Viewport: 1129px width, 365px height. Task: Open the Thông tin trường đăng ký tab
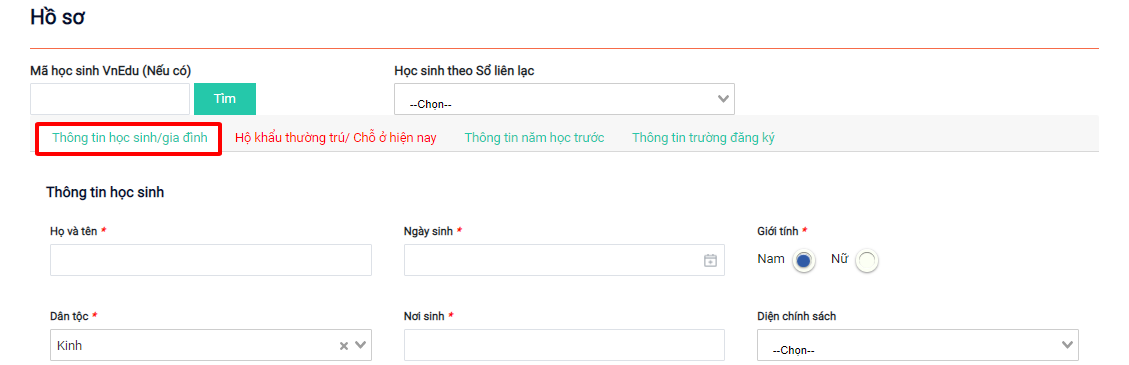(703, 138)
